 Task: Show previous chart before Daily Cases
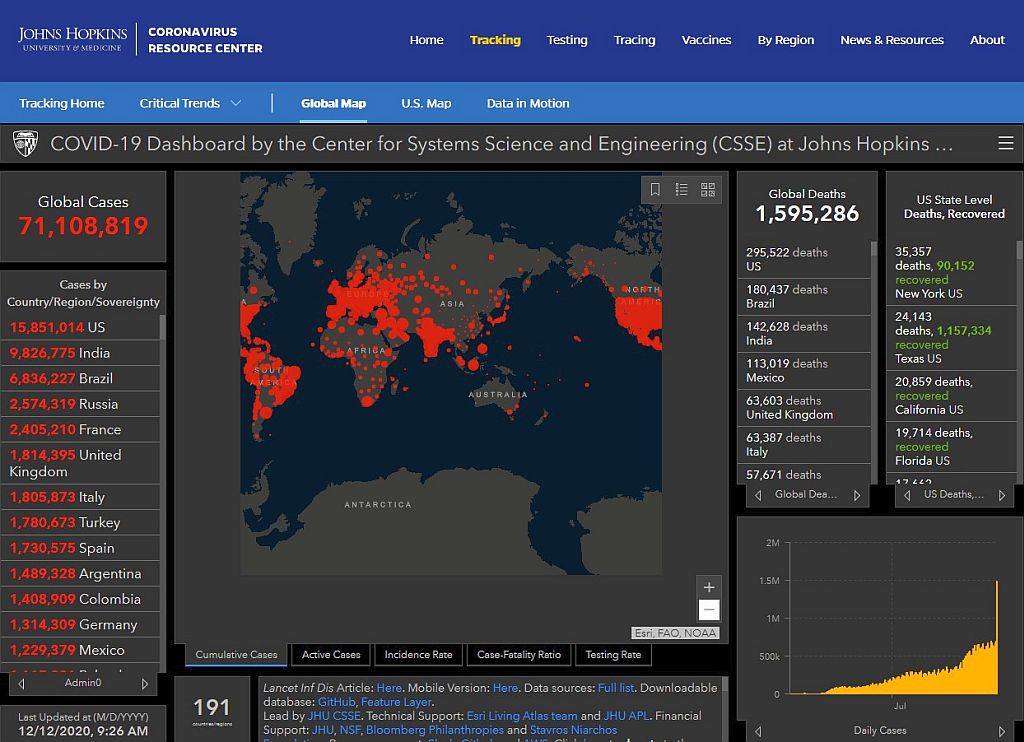tap(758, 731)
